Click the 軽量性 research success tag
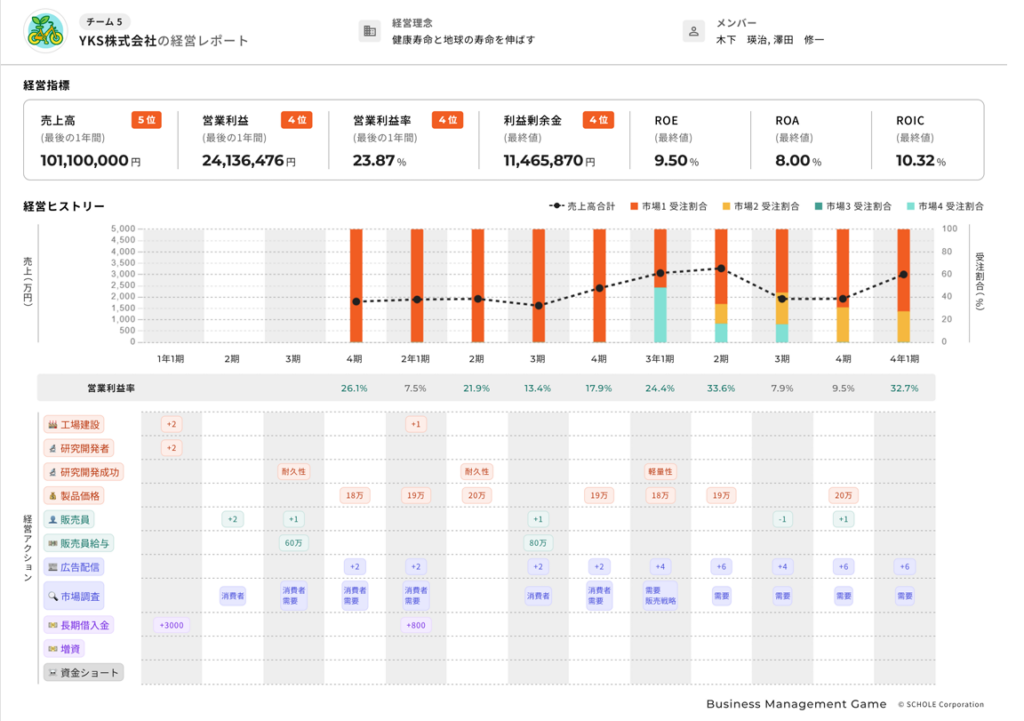Image resolution: width=1024 pixels, height=721 pixels. click(660, 471)
